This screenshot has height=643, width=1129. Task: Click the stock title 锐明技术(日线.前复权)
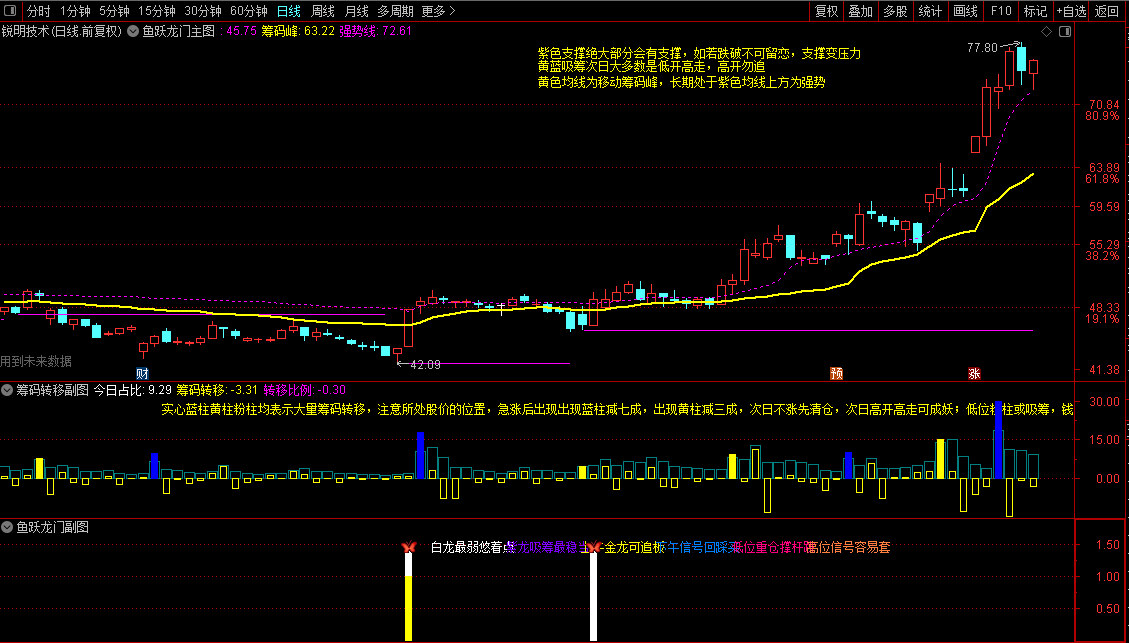pyautogui.click(x=62, y=31)
